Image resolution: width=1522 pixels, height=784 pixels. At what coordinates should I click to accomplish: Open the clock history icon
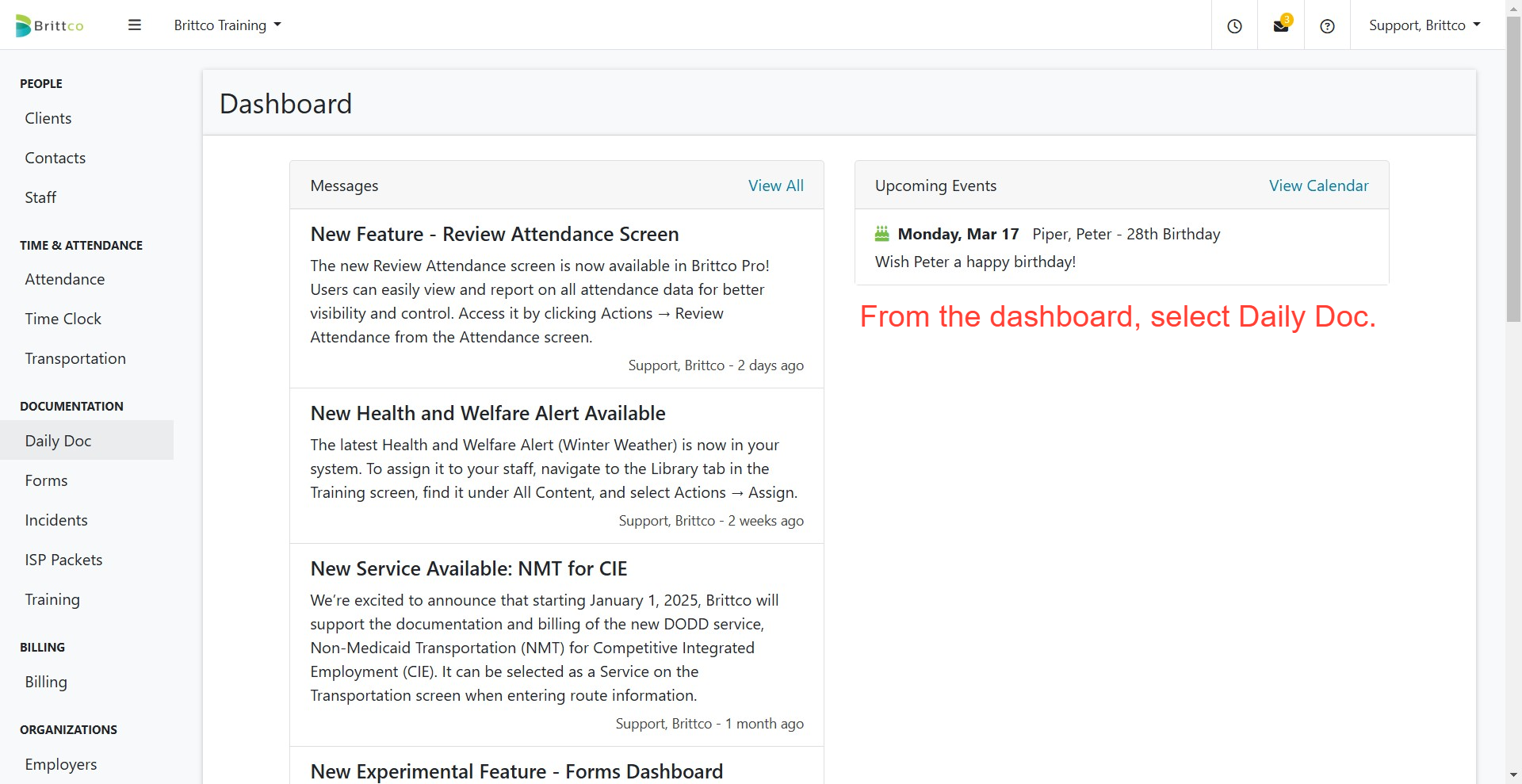tap(1234, 26)
